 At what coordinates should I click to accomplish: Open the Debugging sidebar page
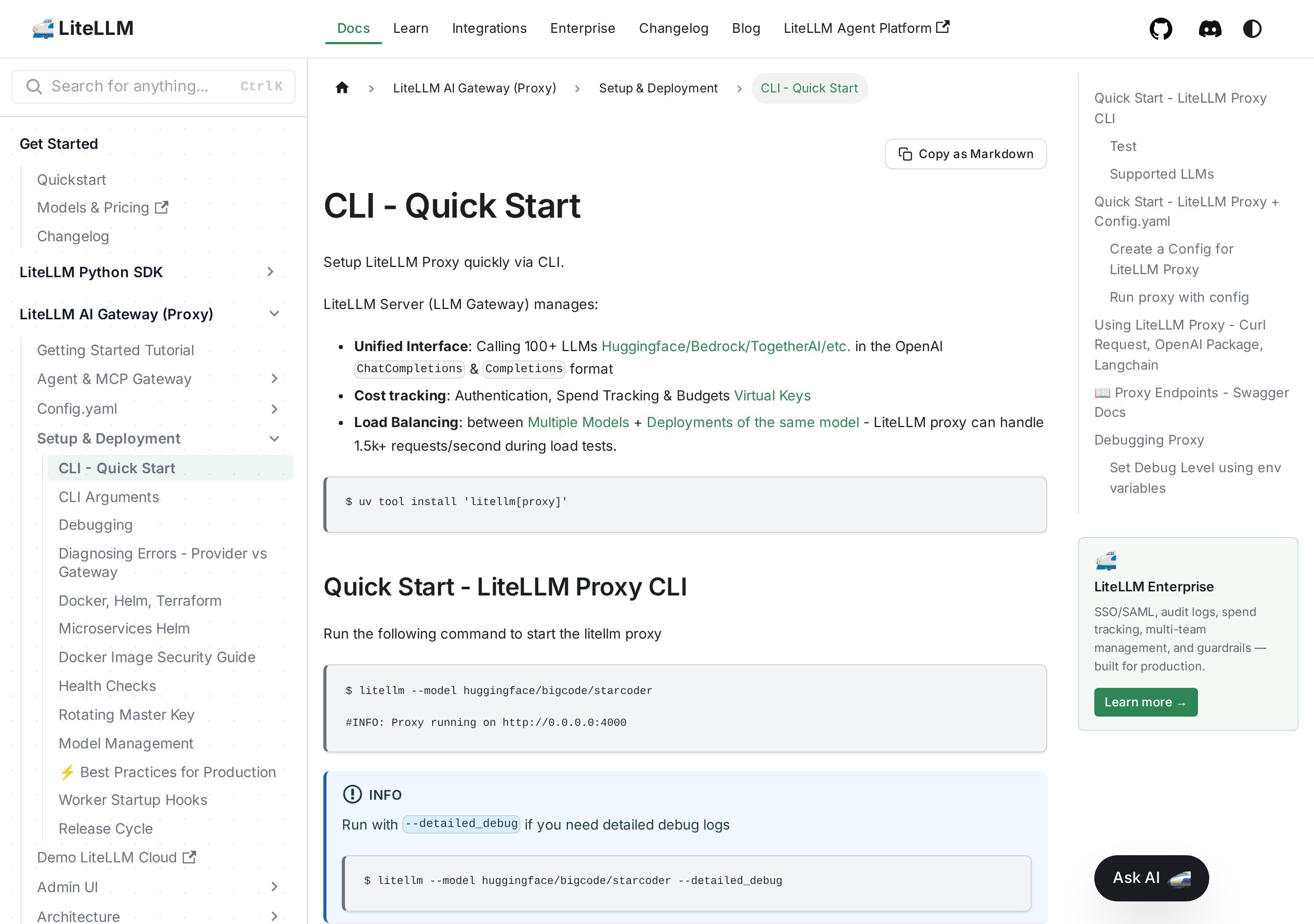95,525
